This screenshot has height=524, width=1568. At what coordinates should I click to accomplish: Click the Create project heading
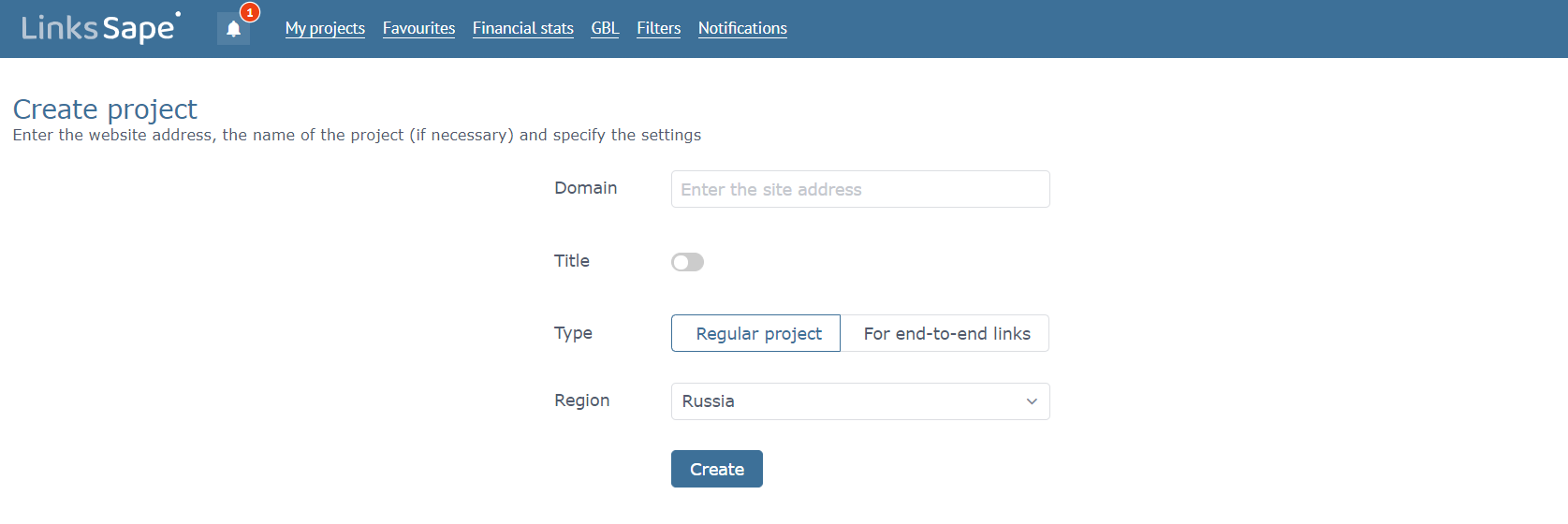[105, 109]
